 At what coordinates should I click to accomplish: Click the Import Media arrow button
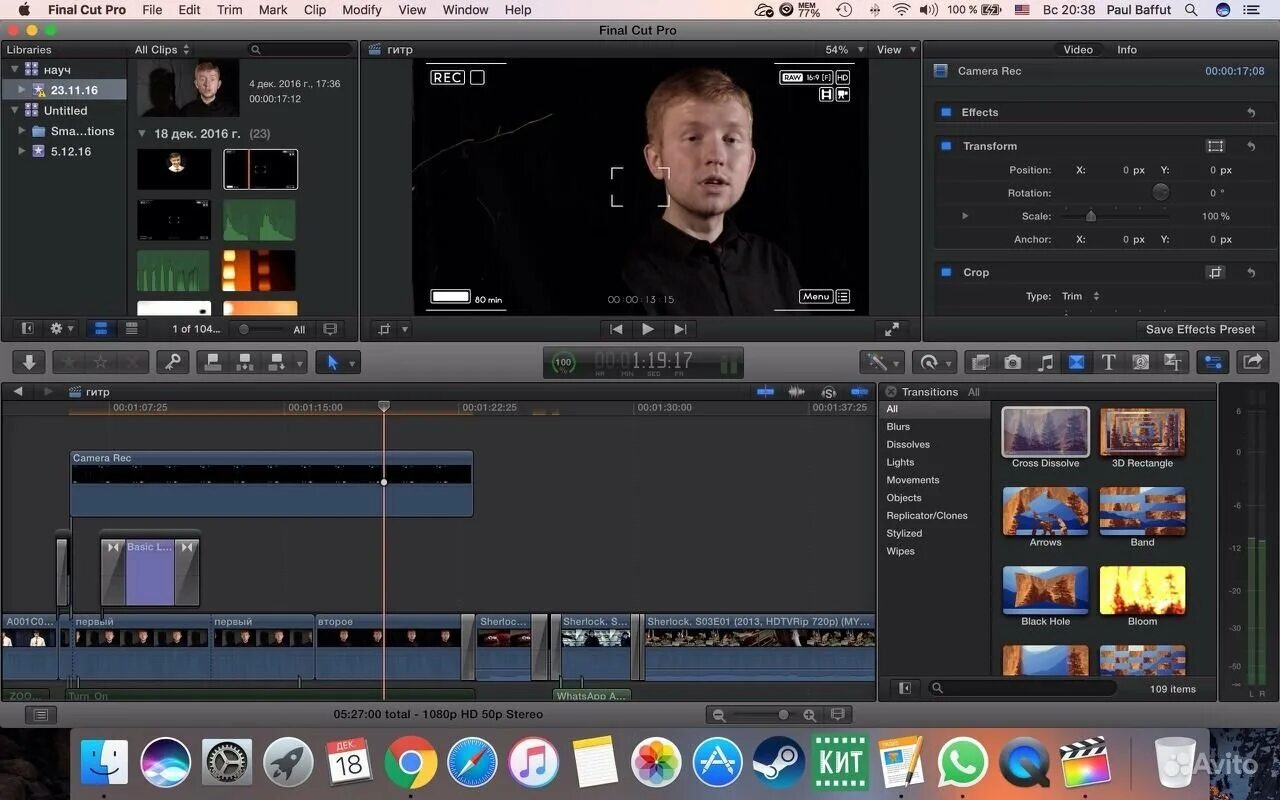(x=29, y=362)
